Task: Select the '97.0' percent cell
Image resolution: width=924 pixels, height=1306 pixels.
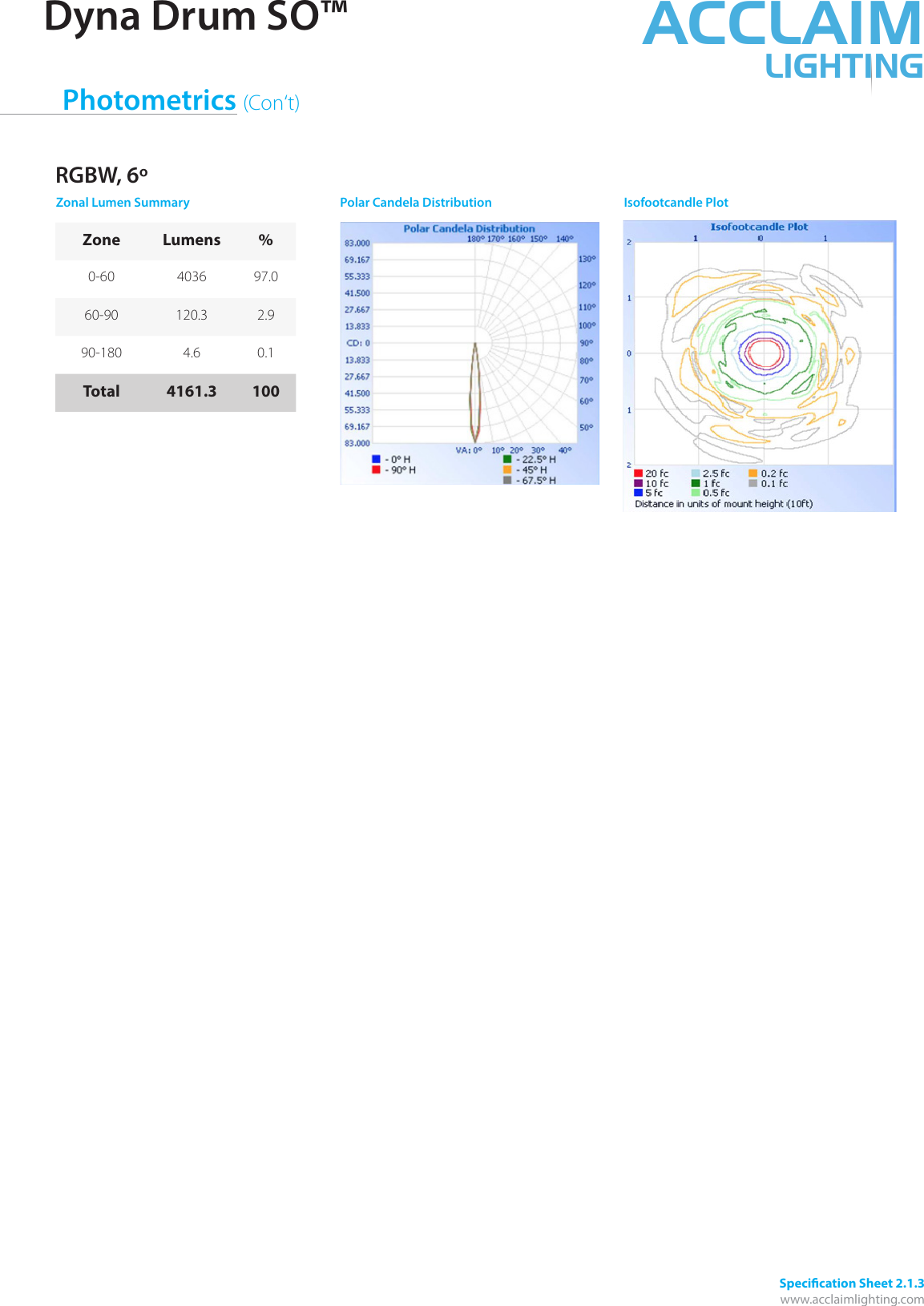Action: coord(266,277)
